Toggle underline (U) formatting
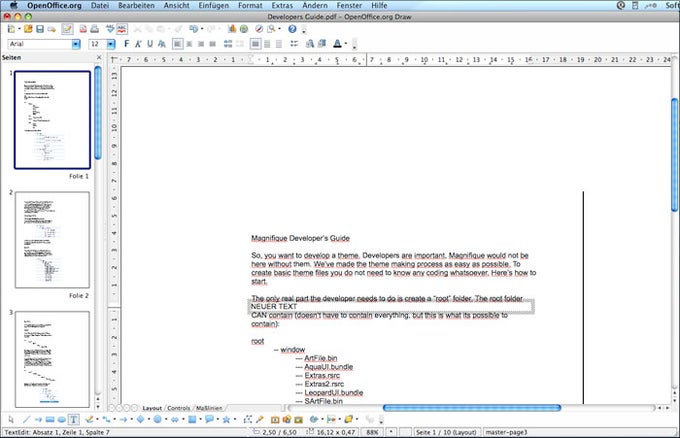 tap(150, 44)
